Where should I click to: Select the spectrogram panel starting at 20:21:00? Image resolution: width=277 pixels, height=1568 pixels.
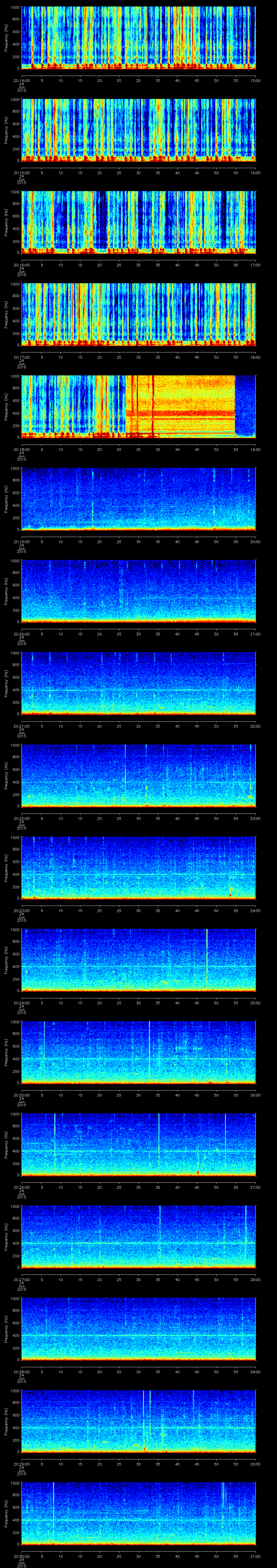(x=139, y=683)
